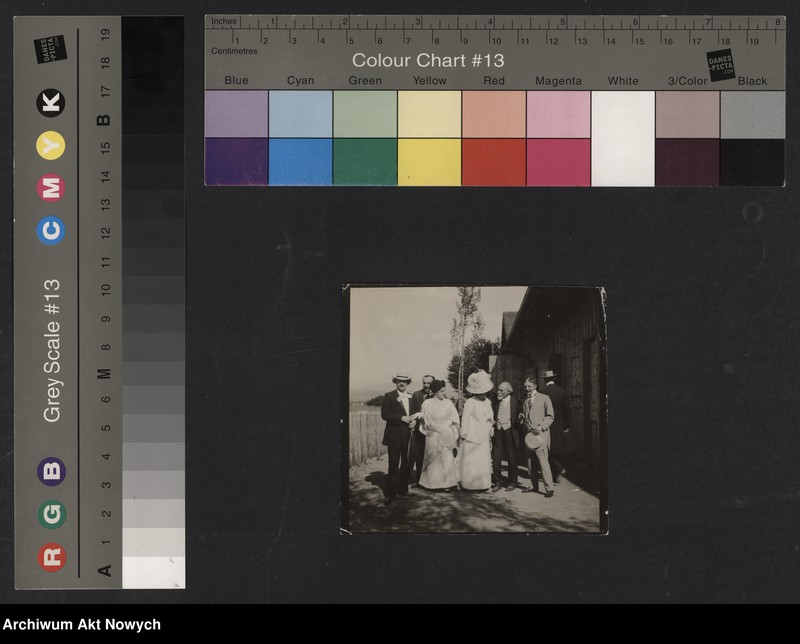The width and height of the screenshot is (800, 644).
Task: Click the white patch beside letter A
Action: click(154, 572)
